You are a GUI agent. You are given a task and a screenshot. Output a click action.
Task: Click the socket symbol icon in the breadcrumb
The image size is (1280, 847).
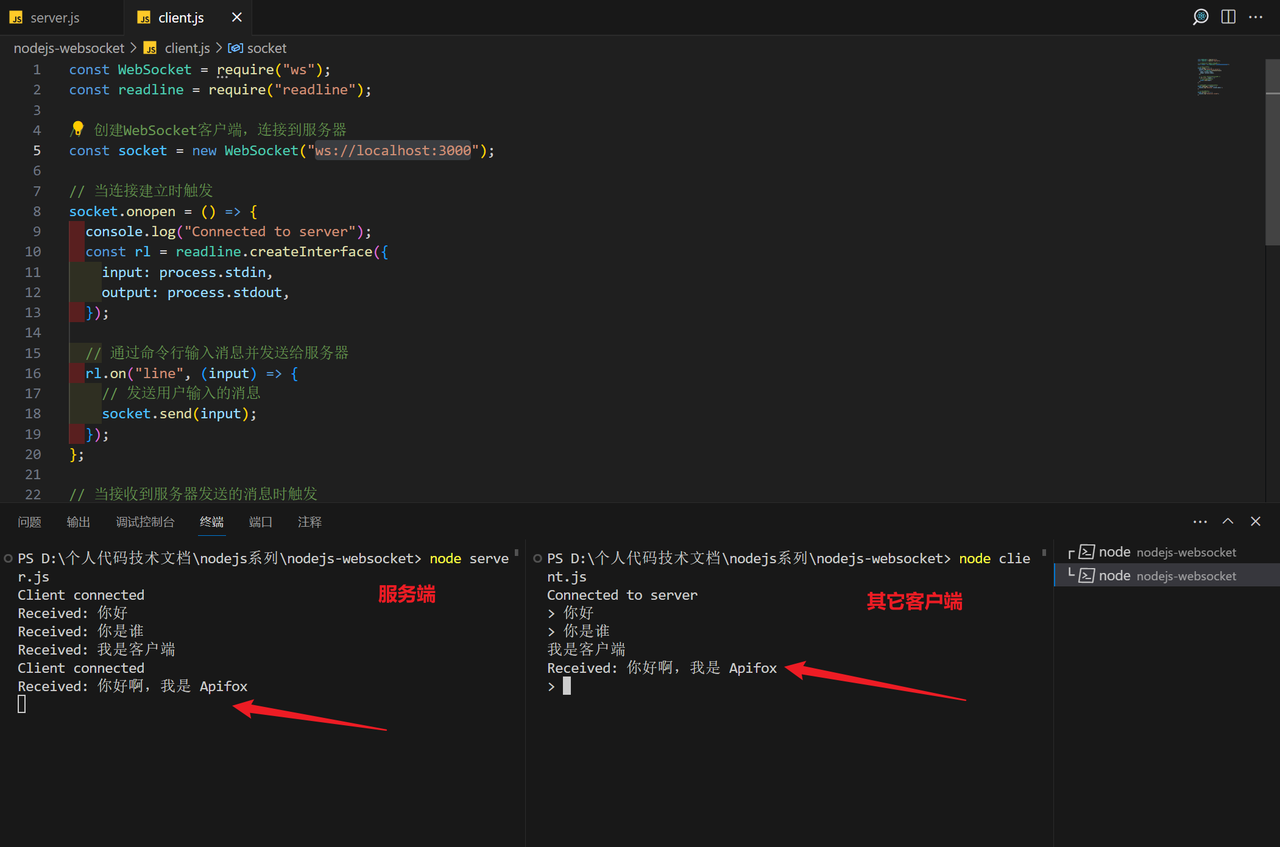[x=236, y=47]
